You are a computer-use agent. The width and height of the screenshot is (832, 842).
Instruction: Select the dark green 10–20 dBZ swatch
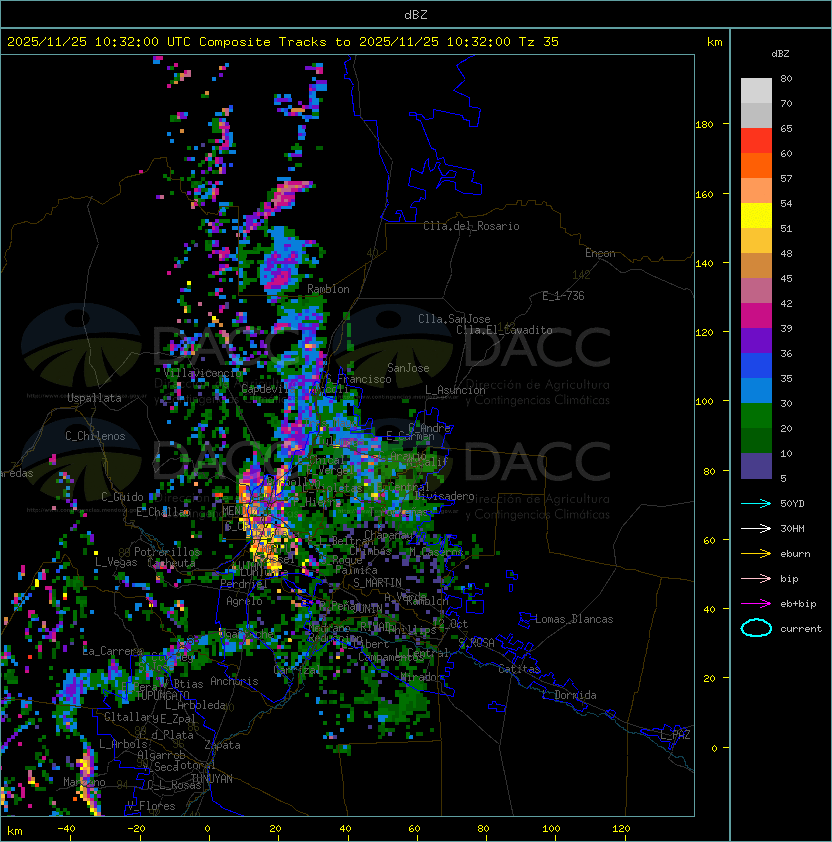coord(756,440)
